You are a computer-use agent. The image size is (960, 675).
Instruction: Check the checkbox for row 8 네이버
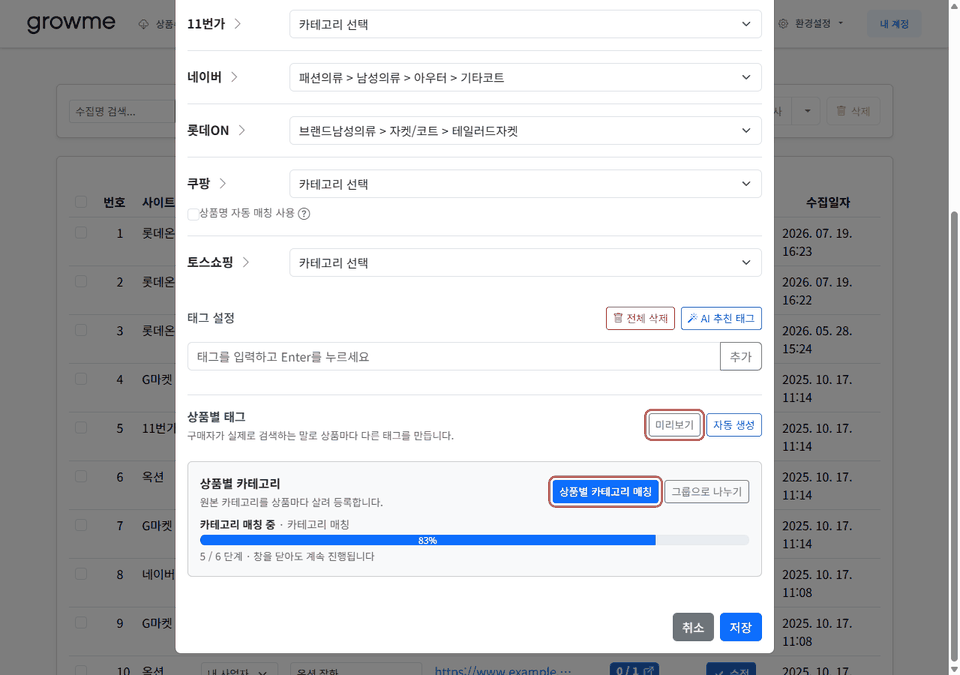[81, 574]
